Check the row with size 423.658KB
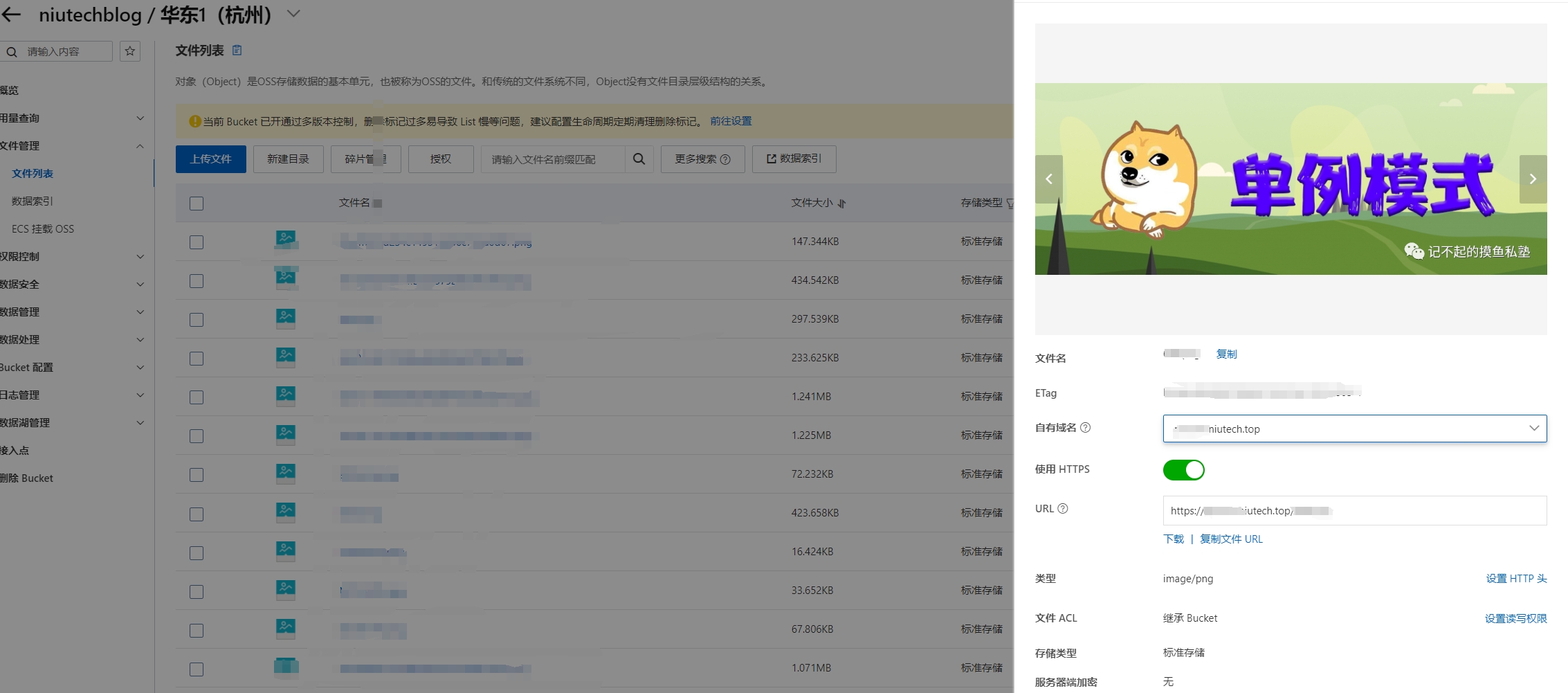1568x693 pixels. (197, 514)
